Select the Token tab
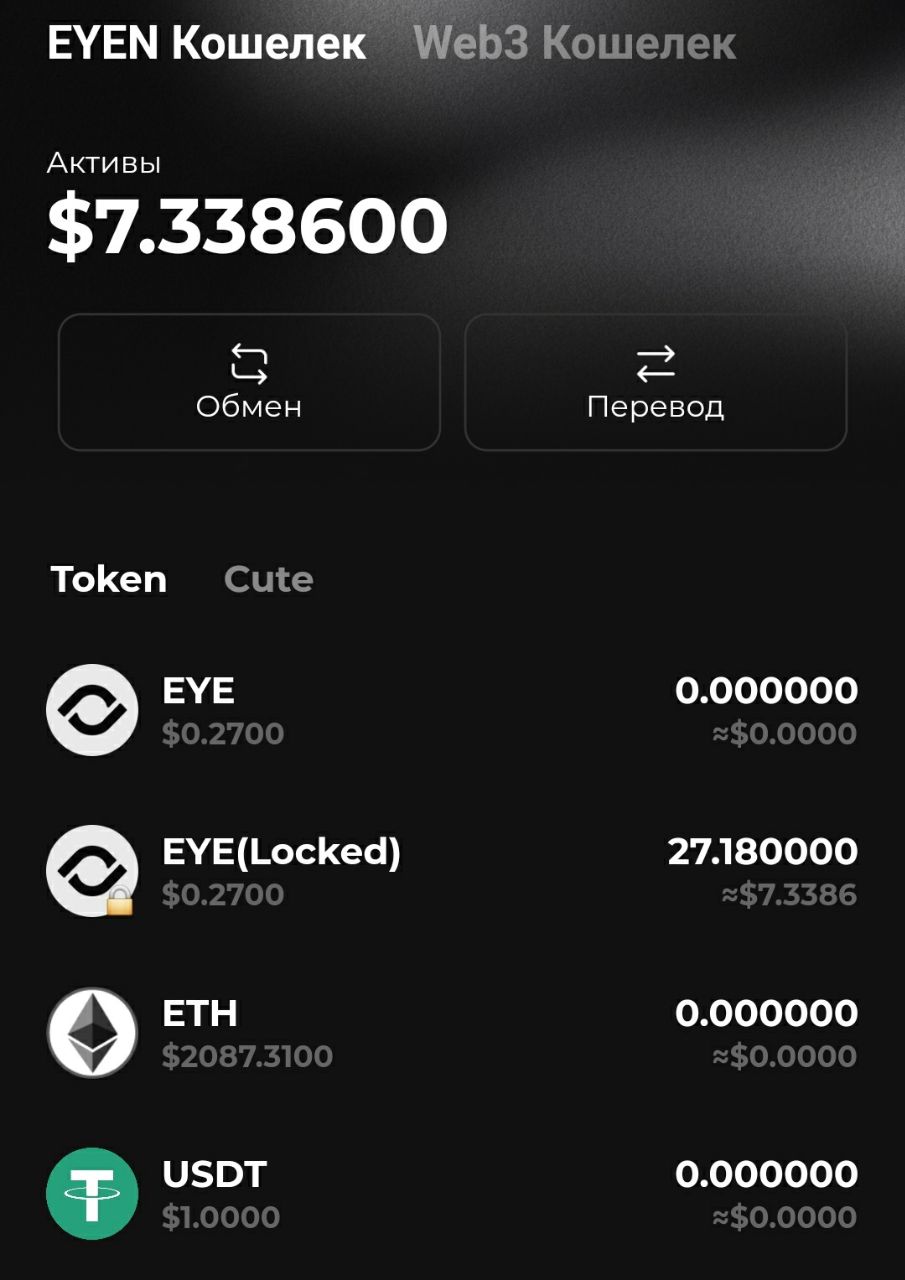Viewport: 905px width, 1280px height. tap(109, 579)
